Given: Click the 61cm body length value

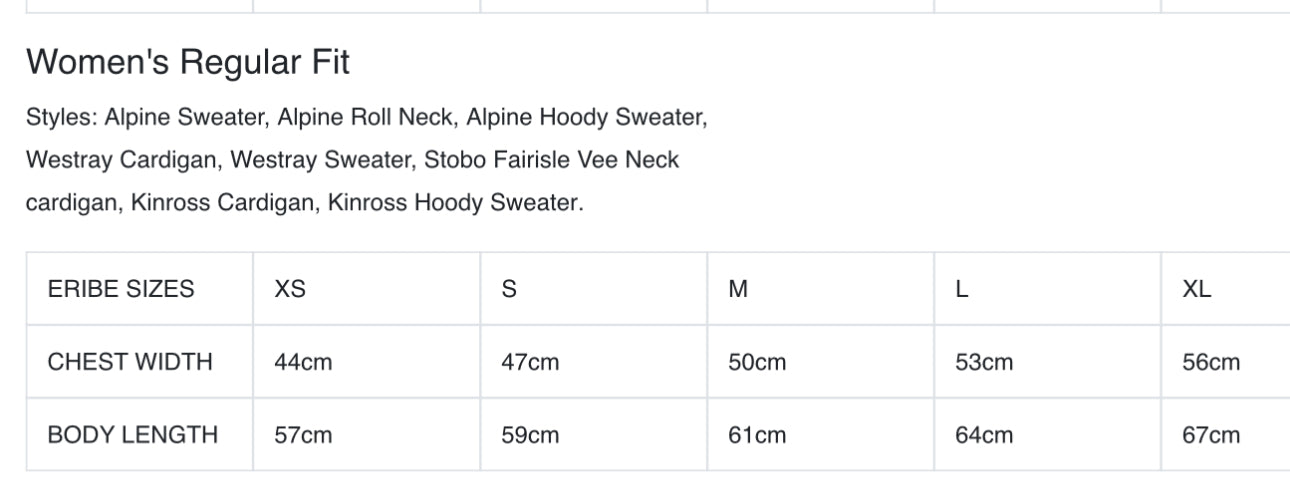Looking at the screenshot, I should pyautogui.click(x=757, y=435).
